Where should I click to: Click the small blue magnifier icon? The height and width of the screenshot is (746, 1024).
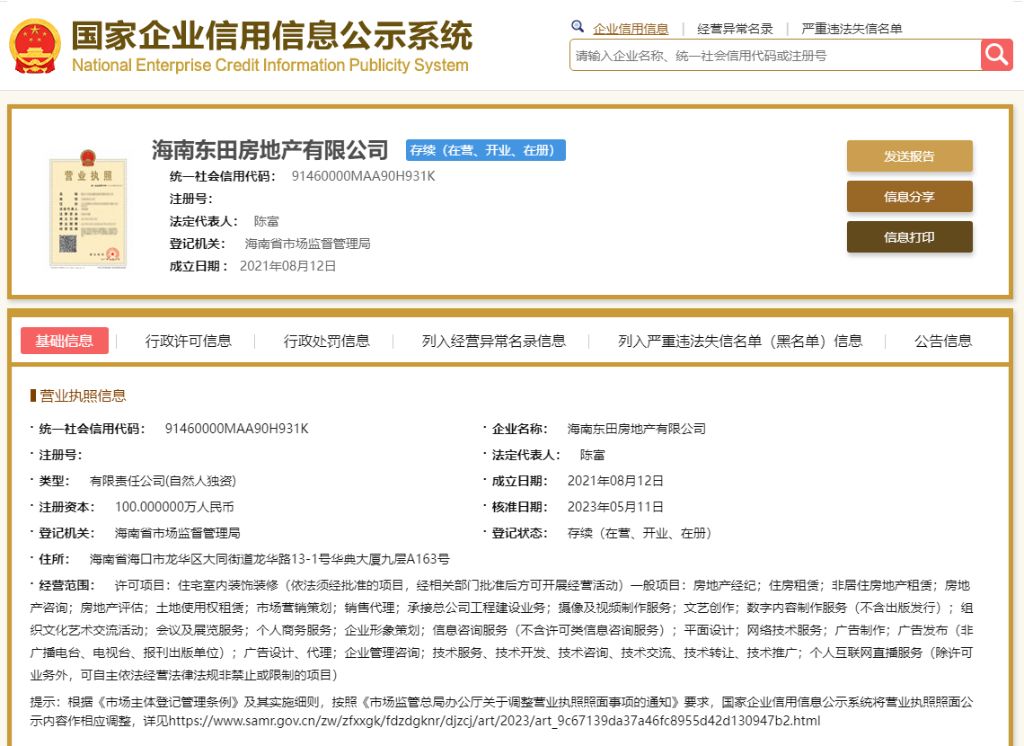click(x=577, y=26)
